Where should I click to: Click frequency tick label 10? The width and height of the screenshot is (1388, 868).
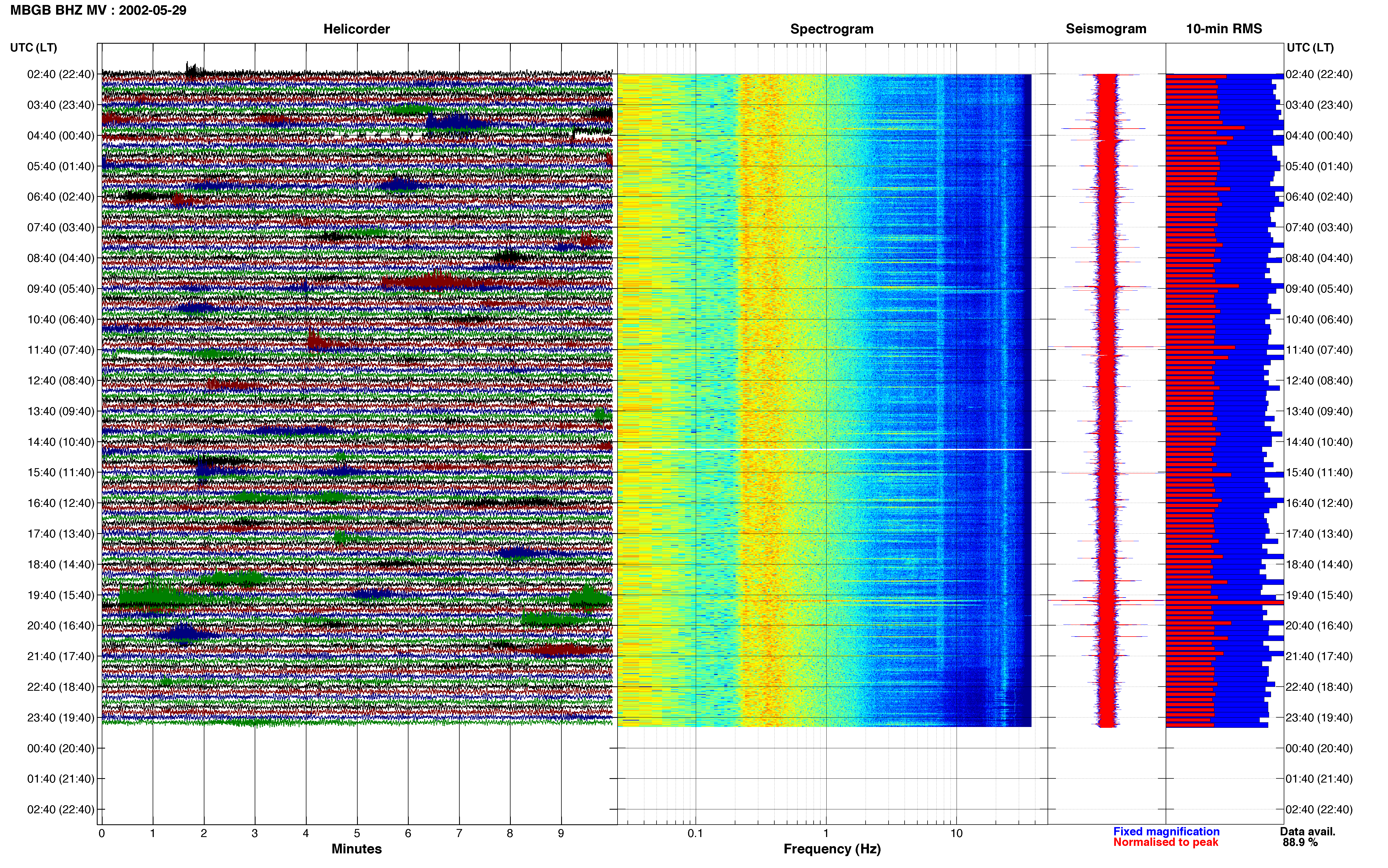[x=956, y=833]
